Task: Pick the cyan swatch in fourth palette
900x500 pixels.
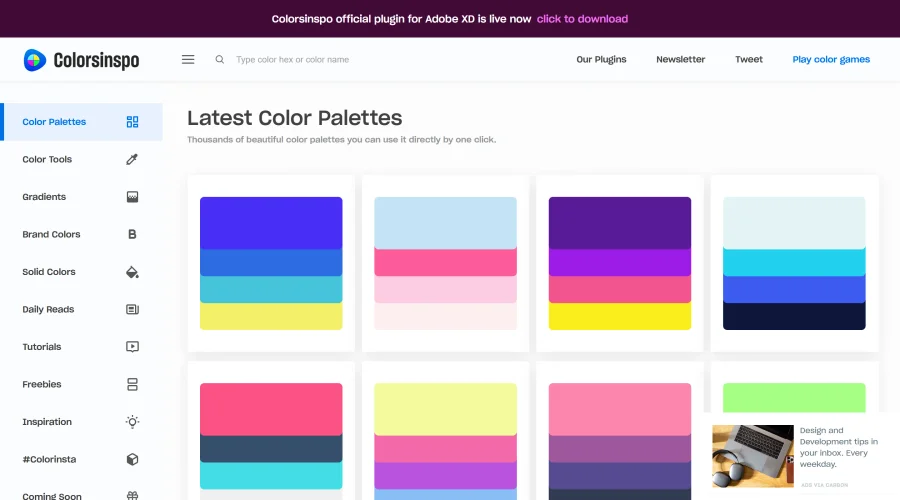Action: 794,263
